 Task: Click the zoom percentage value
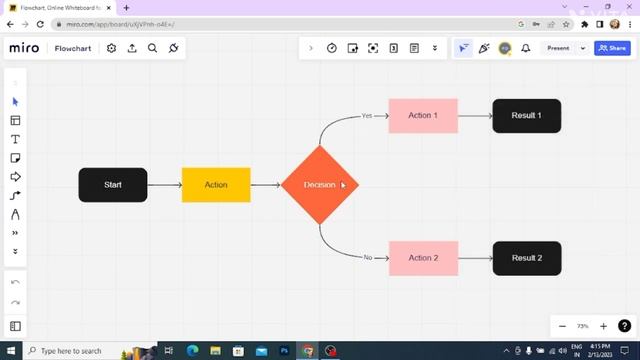tap(582, 326)
